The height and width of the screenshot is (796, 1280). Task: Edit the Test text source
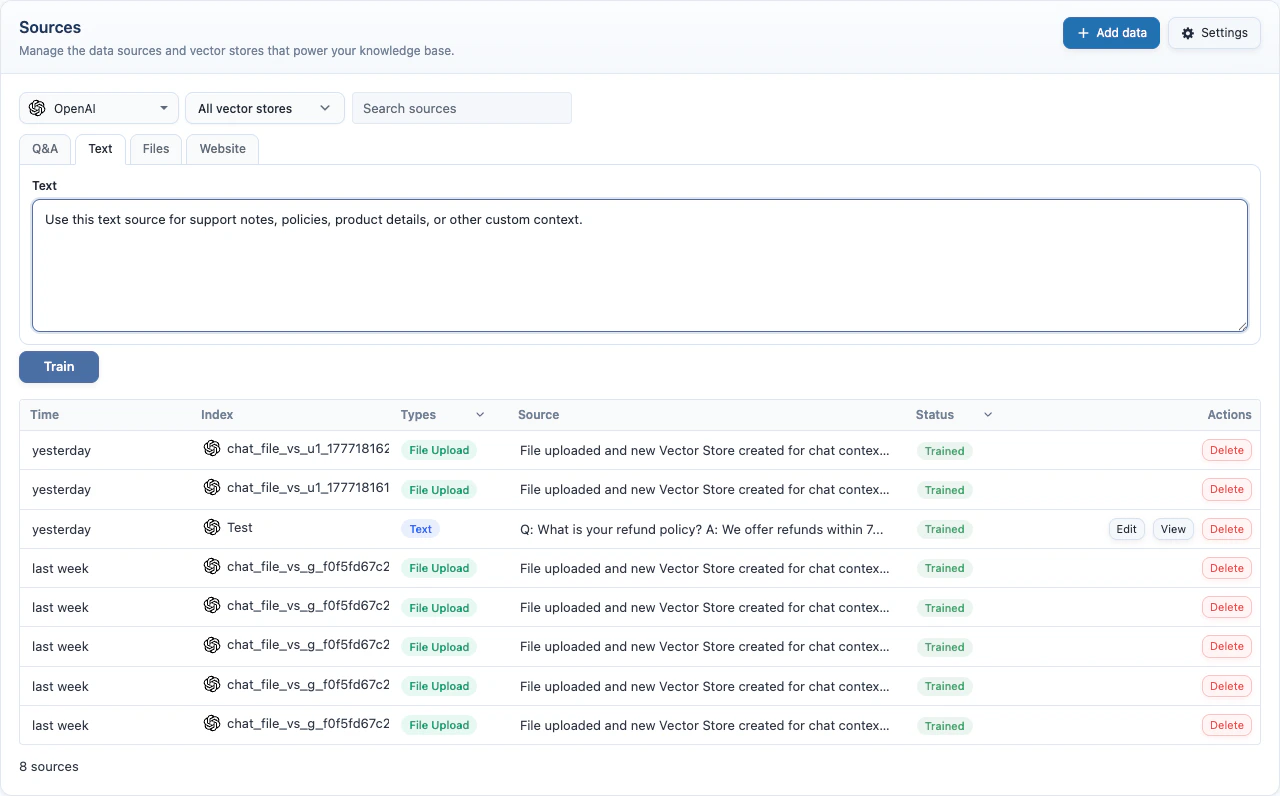pyautogui.click(x=1126, y=528)
